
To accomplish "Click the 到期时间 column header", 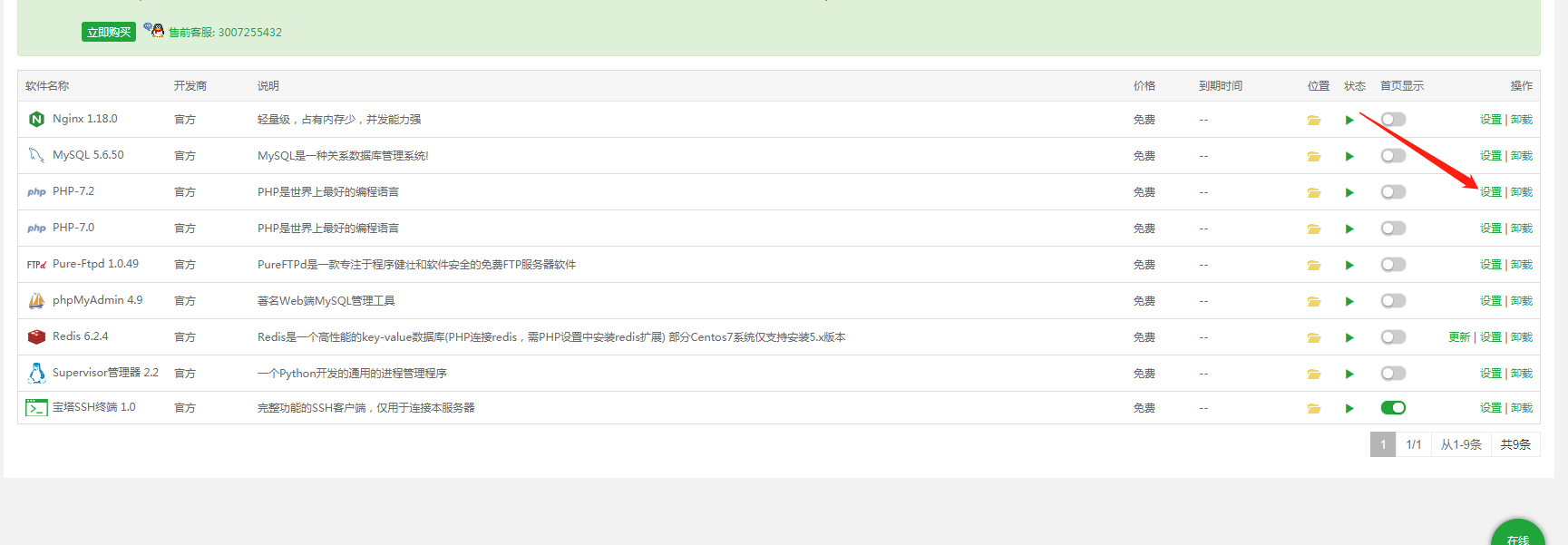I will (1221, 86).
